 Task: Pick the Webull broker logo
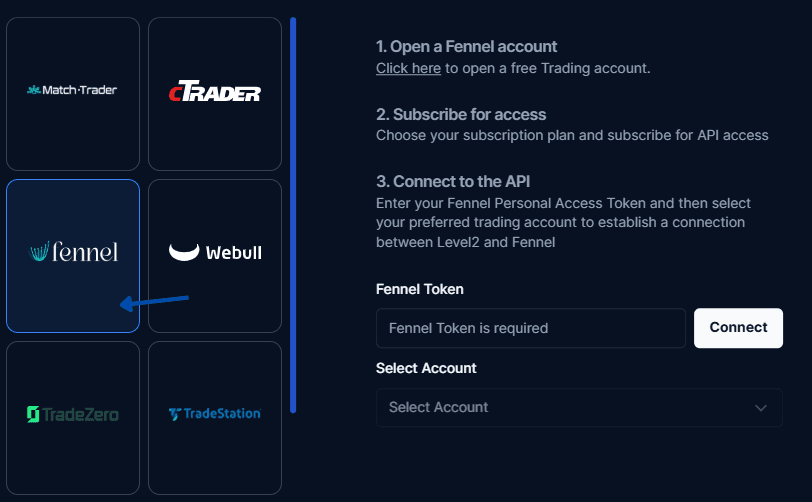click(215, 252)
